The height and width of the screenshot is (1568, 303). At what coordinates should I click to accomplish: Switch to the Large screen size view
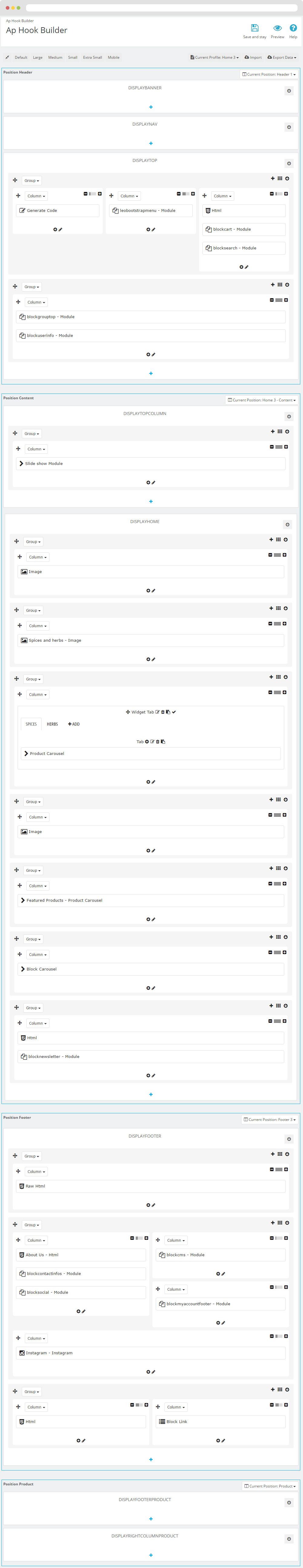(38, 57)
